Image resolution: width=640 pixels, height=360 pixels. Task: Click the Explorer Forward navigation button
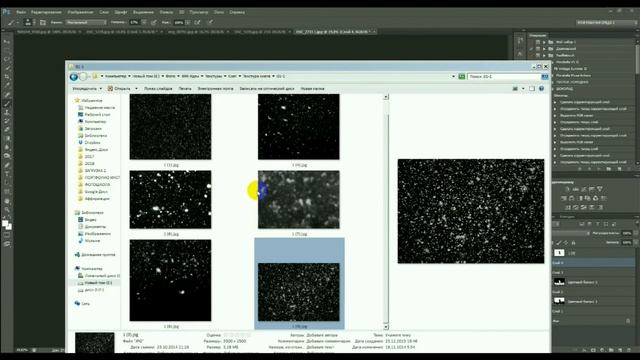point(83,76)
